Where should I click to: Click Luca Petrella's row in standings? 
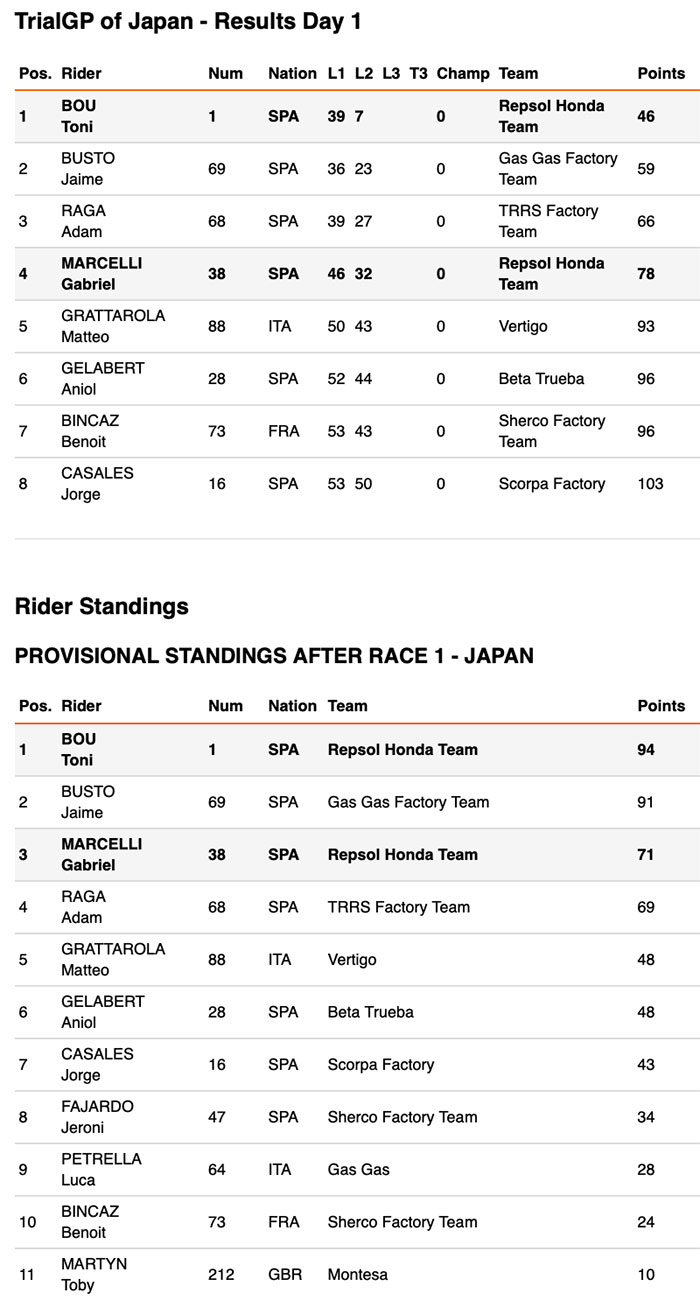pos(350,1170)
